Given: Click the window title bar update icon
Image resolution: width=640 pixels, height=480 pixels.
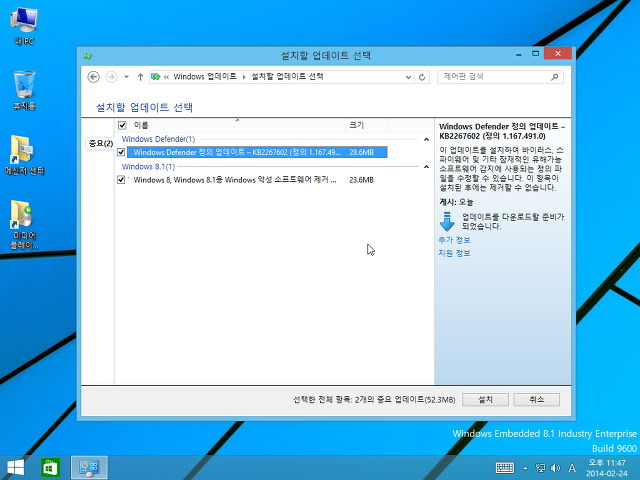Looking at the screenshot, I should [88, 56].
